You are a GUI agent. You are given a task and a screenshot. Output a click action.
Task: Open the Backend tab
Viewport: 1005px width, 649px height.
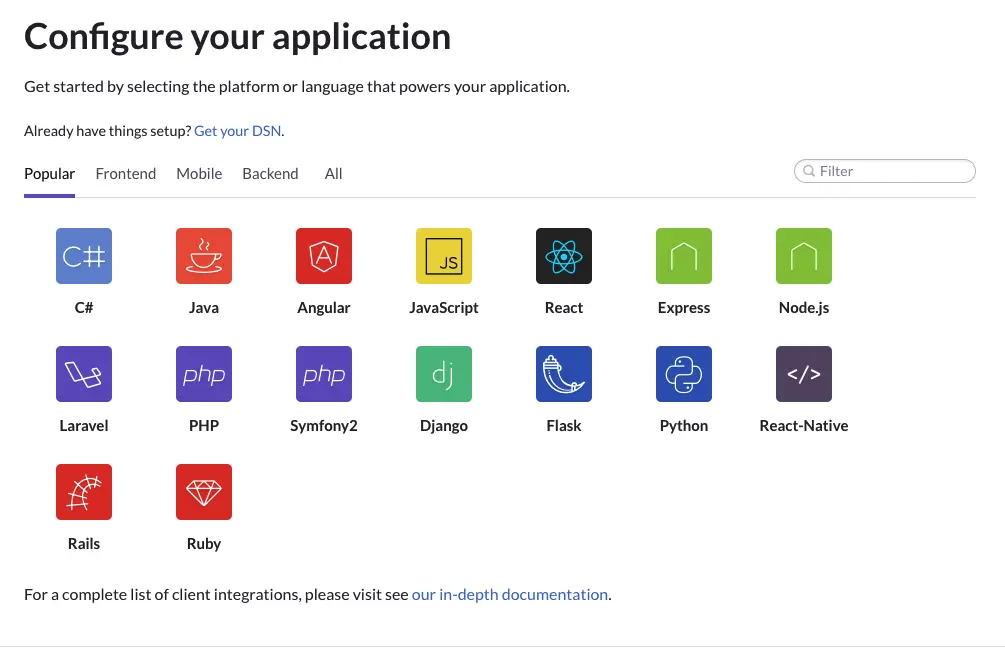(x=270, y=174)
